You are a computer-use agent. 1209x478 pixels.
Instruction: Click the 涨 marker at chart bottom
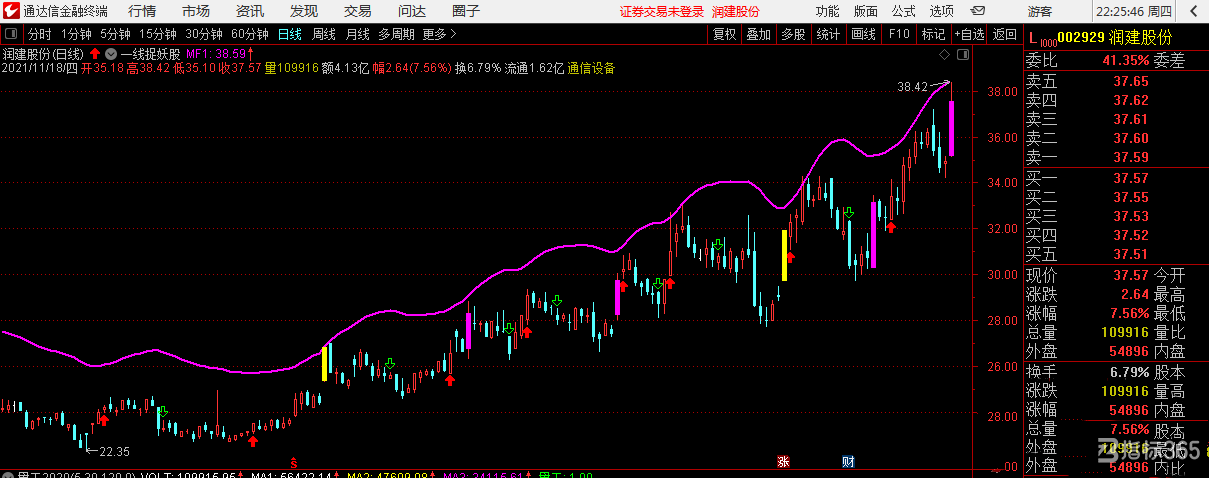pos(783,461)
